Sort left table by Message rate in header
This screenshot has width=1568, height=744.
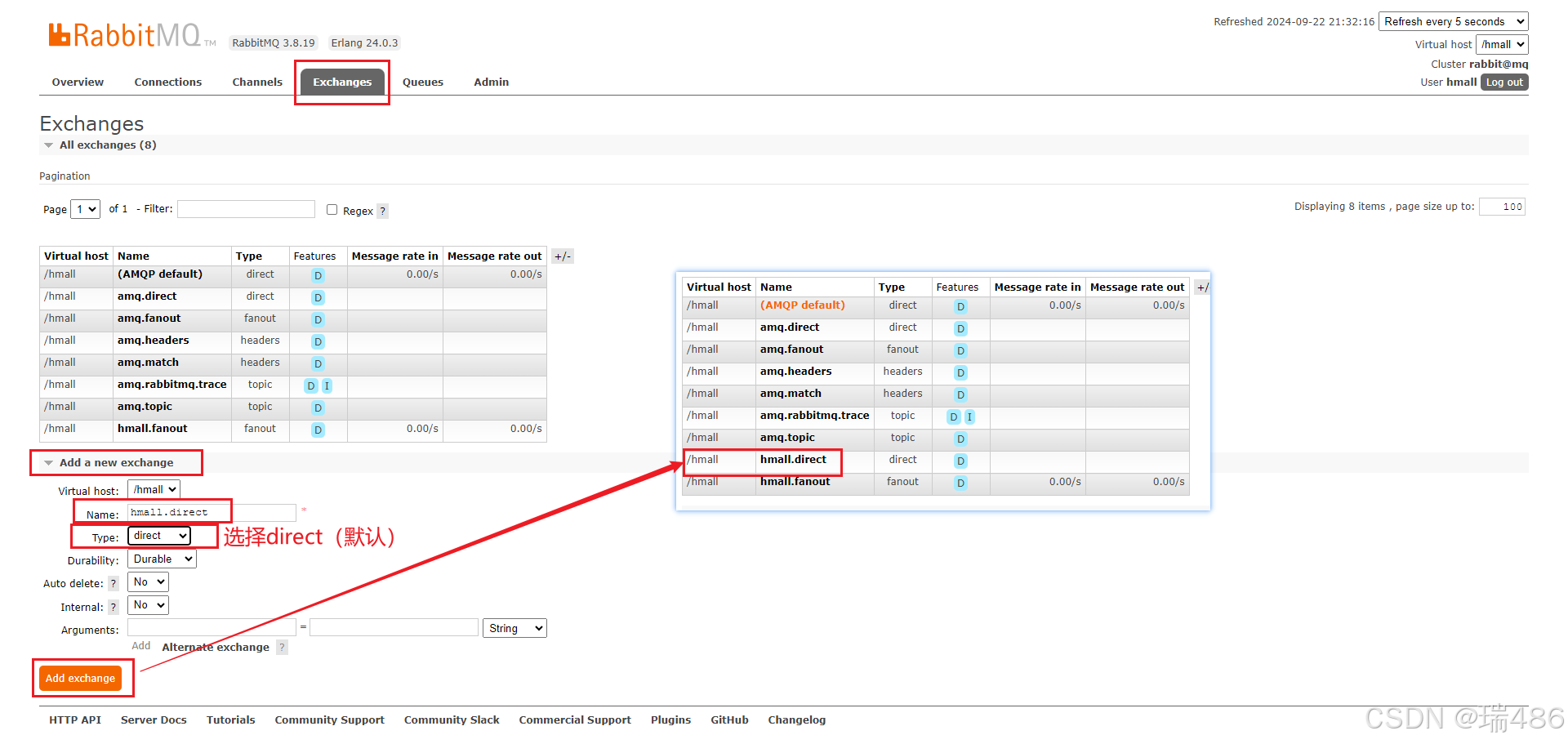(x=394, y=256)
